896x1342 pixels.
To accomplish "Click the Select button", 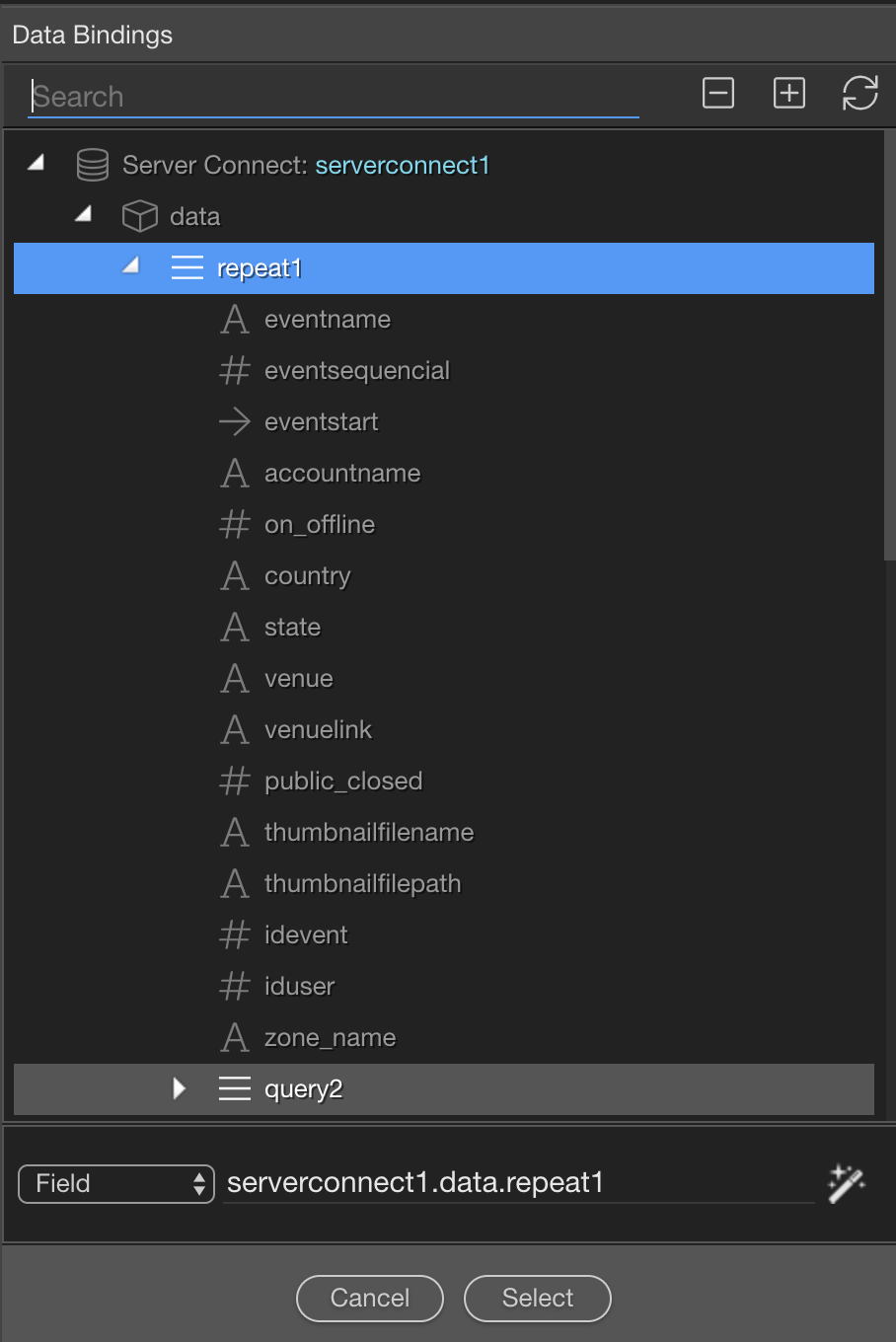I will tap(538, 1298).
